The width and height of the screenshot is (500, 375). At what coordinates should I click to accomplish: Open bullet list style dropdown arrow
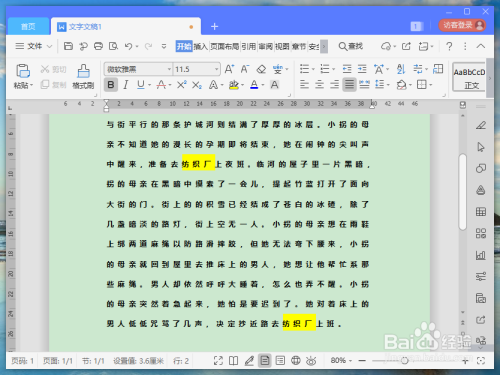point(313,69)
